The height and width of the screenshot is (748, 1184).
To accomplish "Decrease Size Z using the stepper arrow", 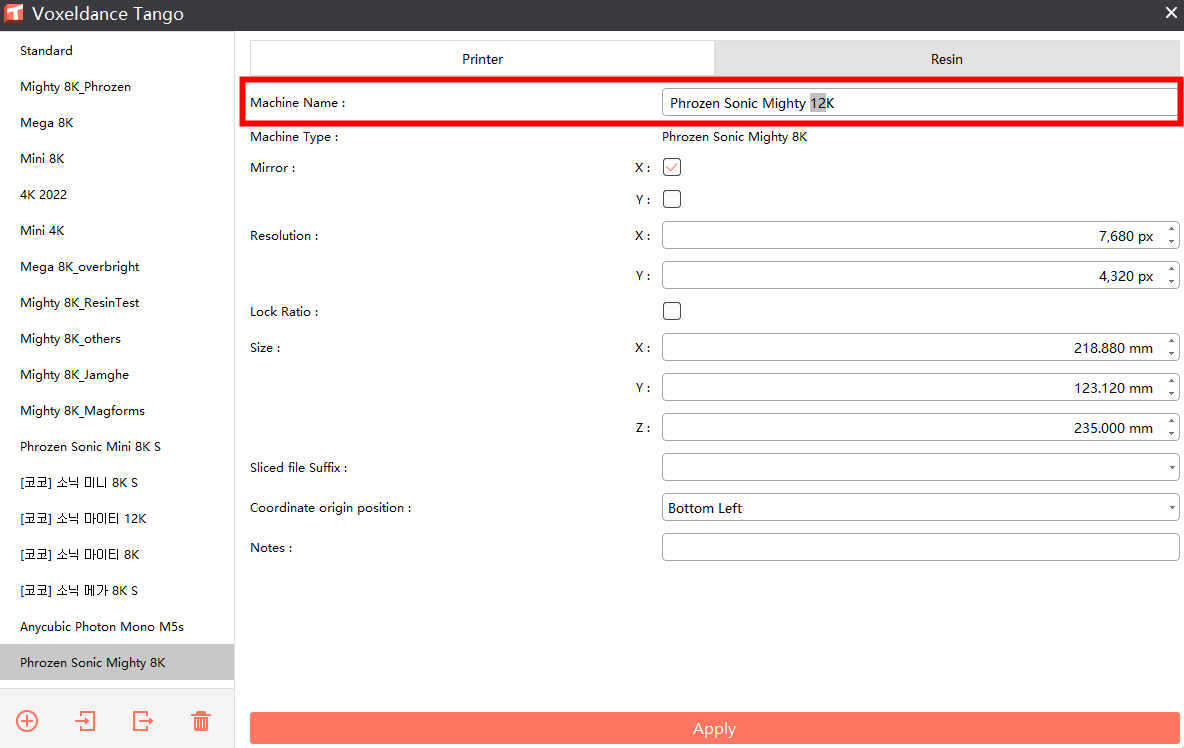I will click(1172, 433).
